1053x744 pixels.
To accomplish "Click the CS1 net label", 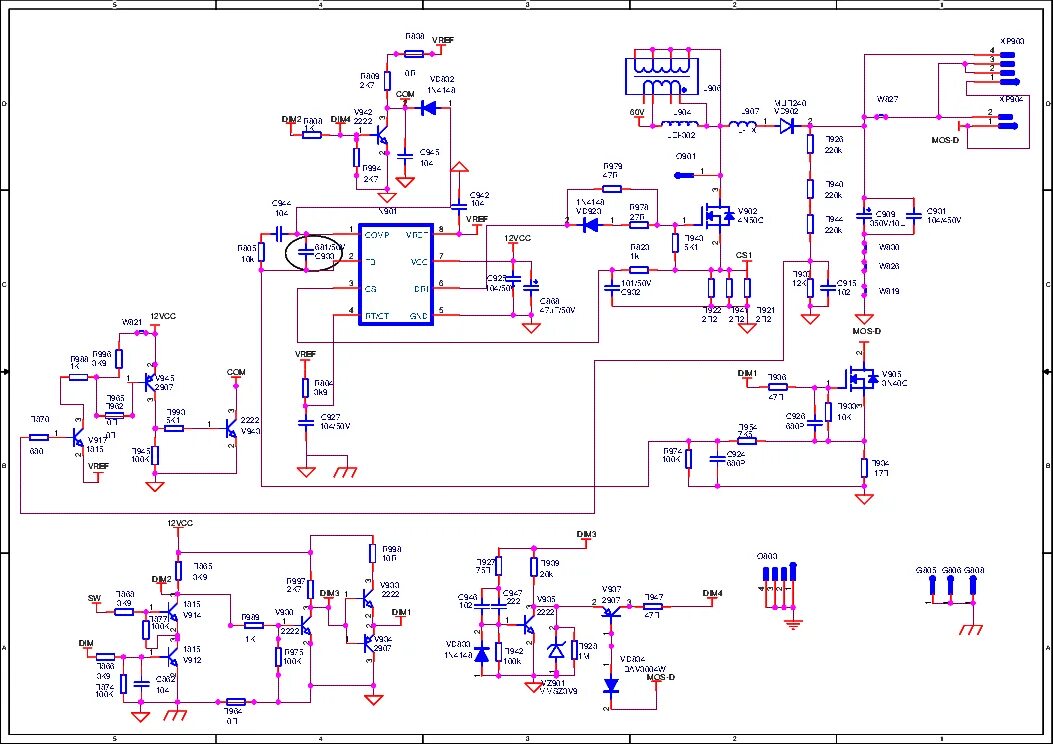I will click(744, 255).
